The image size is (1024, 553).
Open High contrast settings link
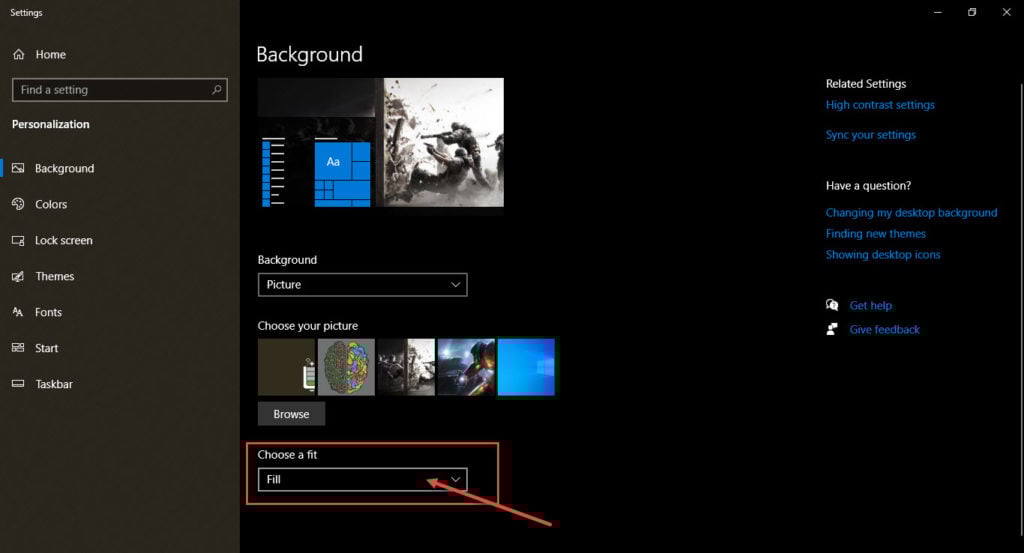[880, 104]
